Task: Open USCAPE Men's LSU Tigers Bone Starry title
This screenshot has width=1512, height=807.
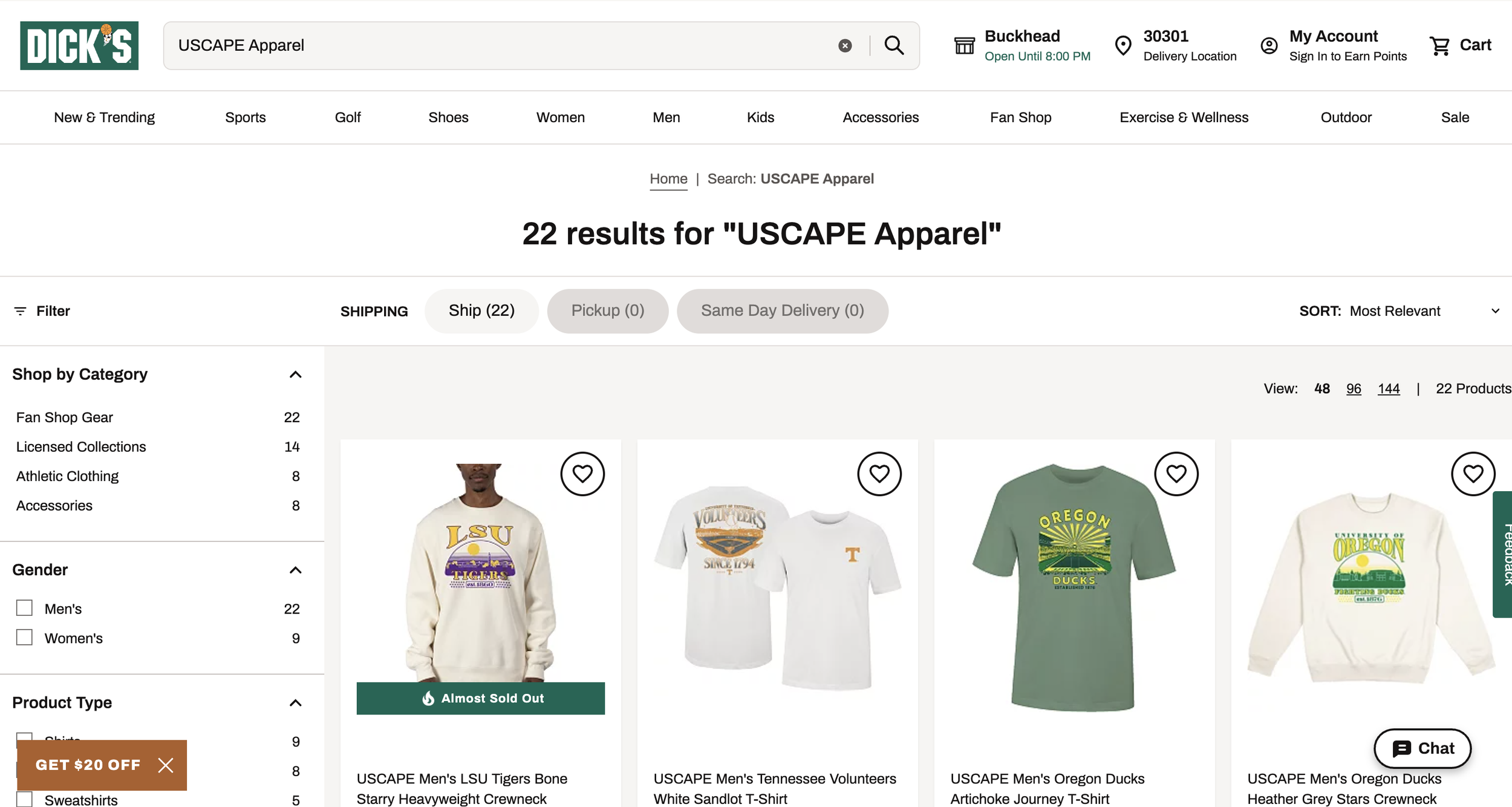Action: point(462,789)
